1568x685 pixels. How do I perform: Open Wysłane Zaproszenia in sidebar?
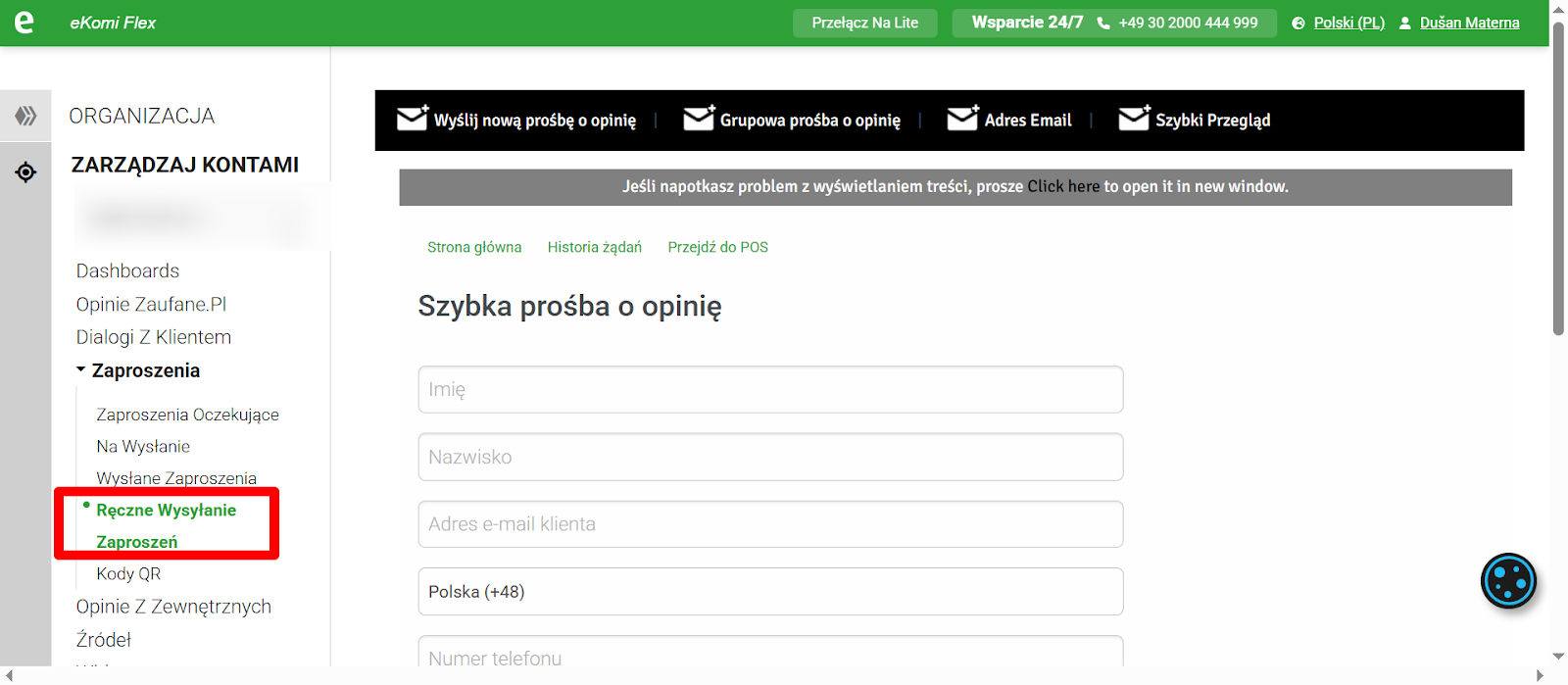176,477
